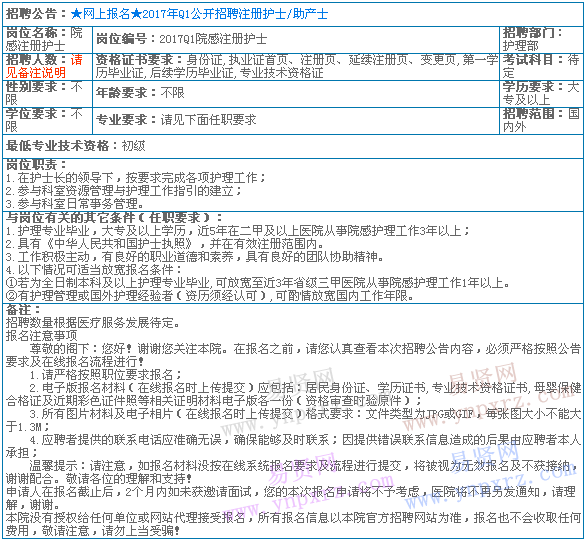This screenshot has height=543, width=587.
Task: Click the 年龄要求 不限 cell
Action: [296, 94]
